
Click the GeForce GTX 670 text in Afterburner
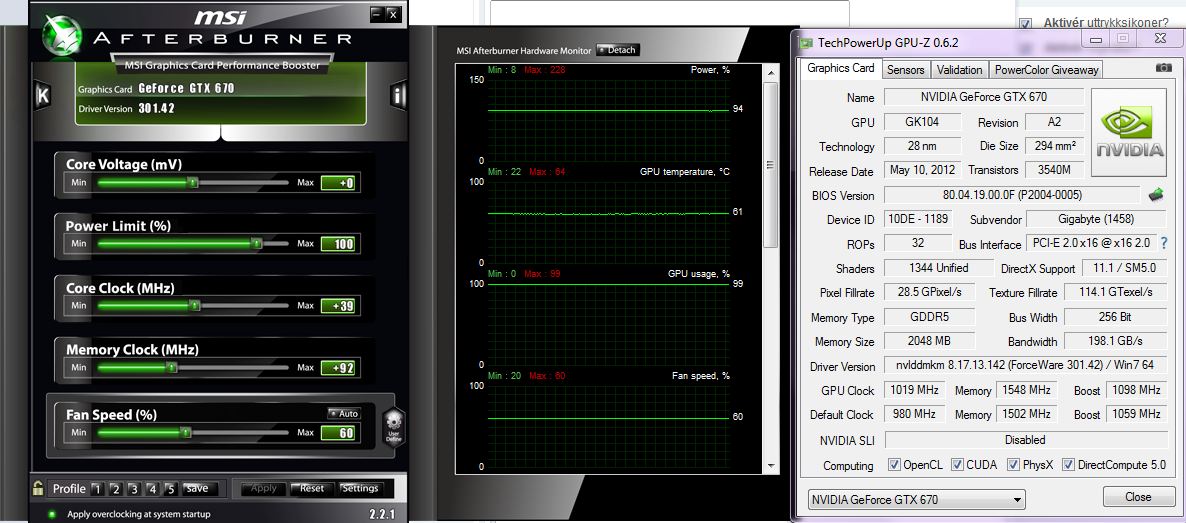pos(186,89)
